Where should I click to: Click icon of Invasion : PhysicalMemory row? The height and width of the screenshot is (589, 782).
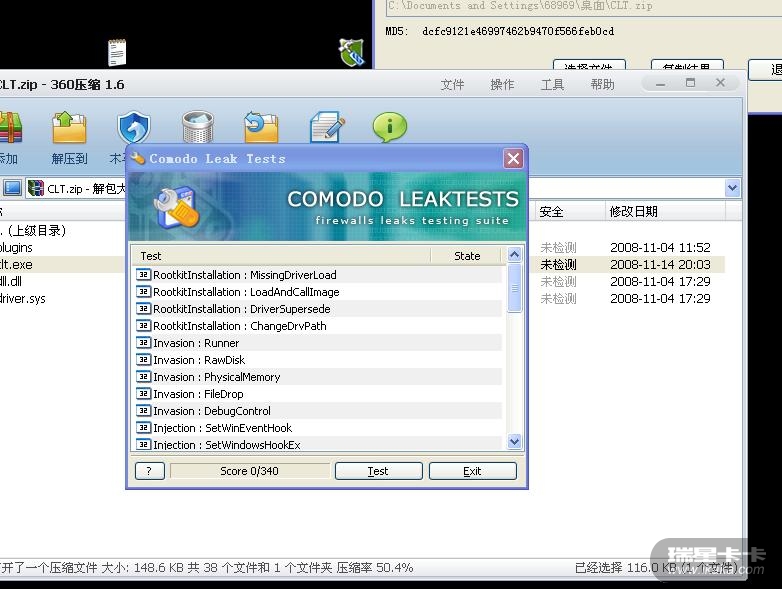143,377
